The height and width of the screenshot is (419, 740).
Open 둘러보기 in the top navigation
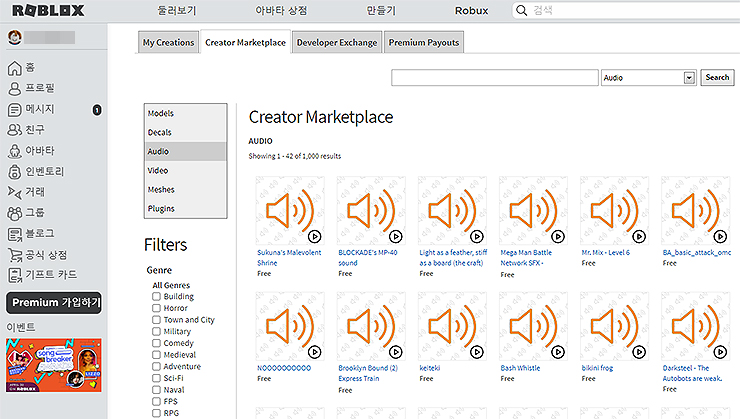coord(177,10)
